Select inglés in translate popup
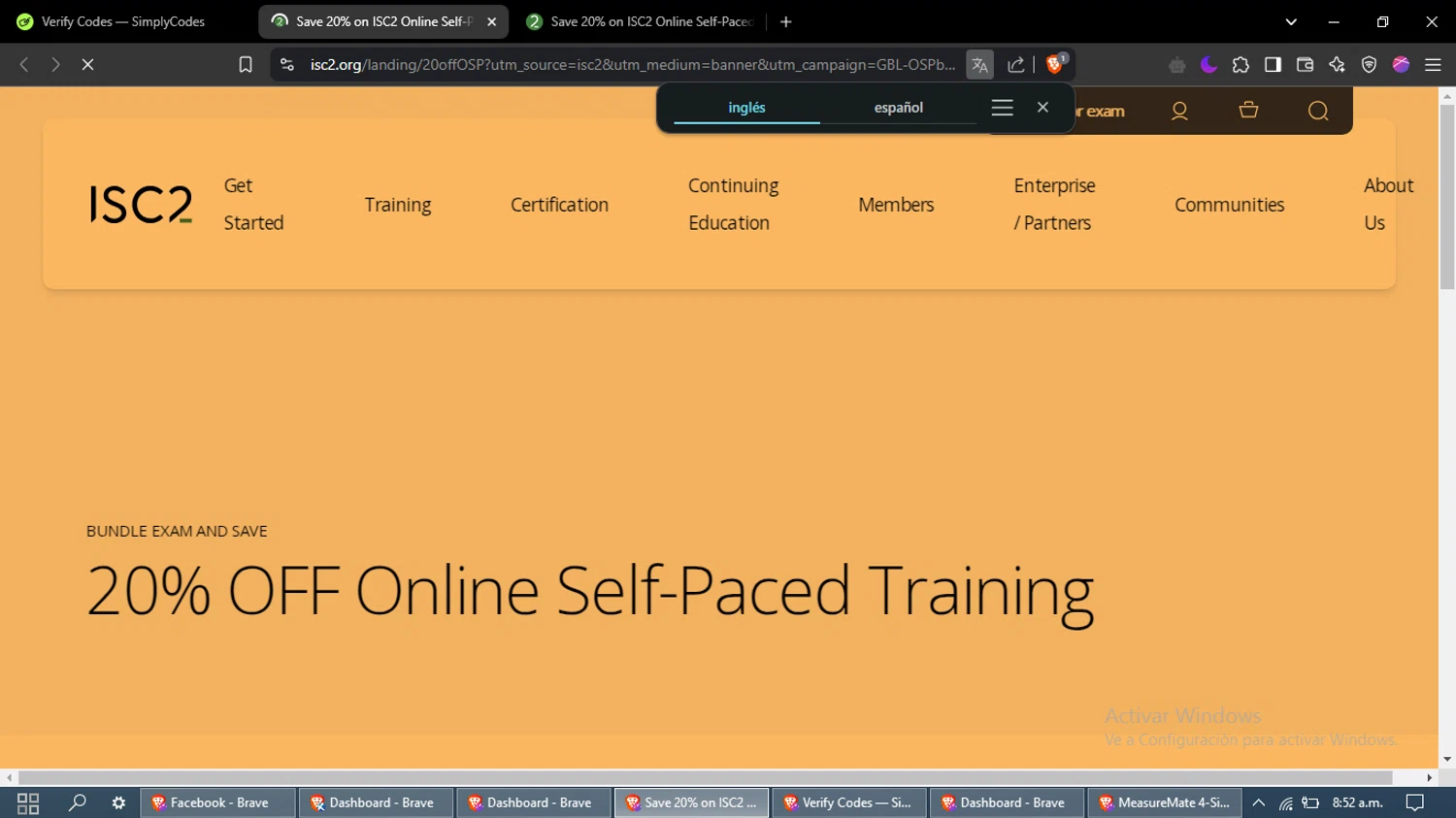 tap(746, 108)
